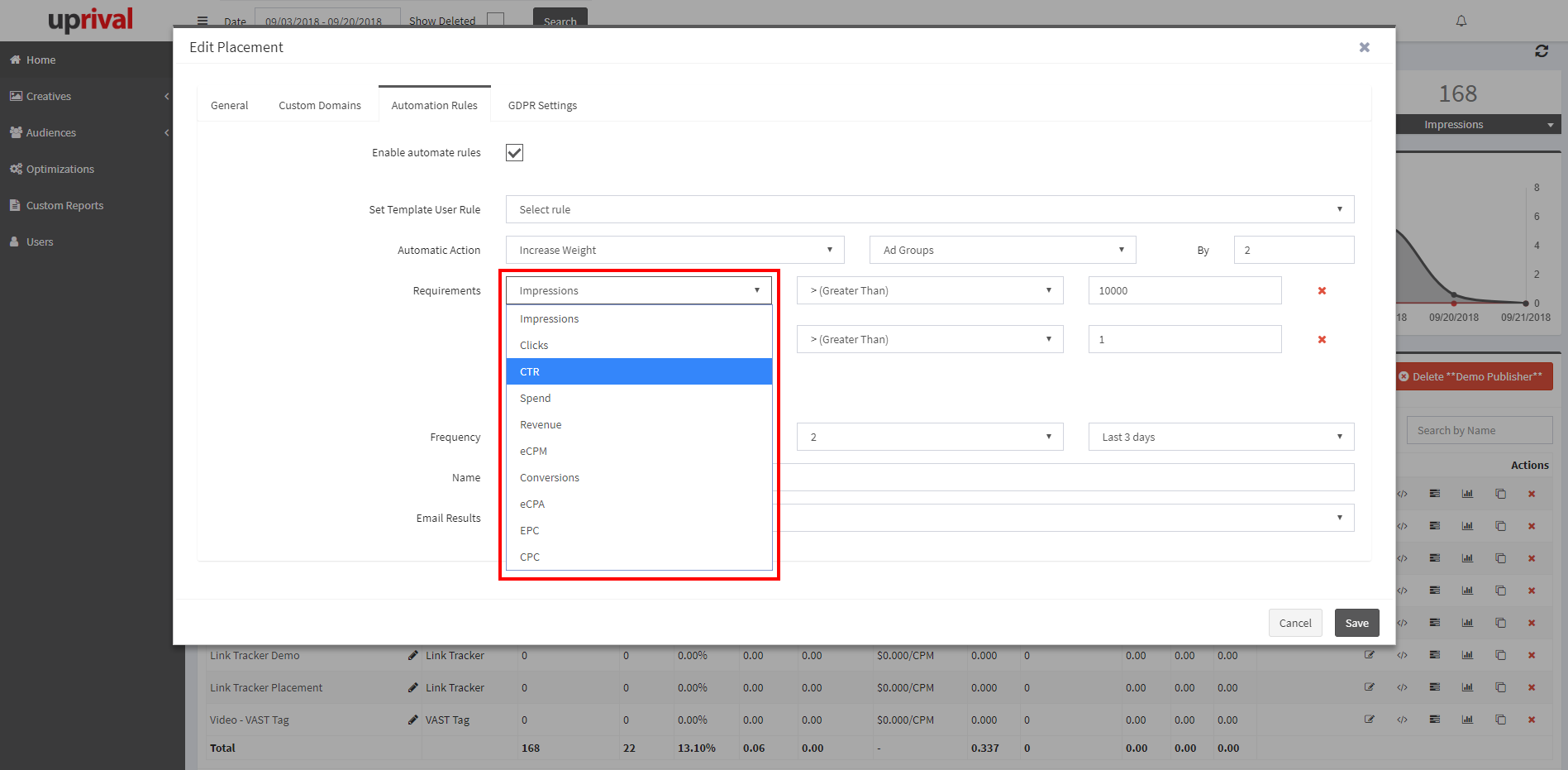1568x770 pixels.
Task: Expand the Creatives sidebar submenu
Action: pos(167,96)
